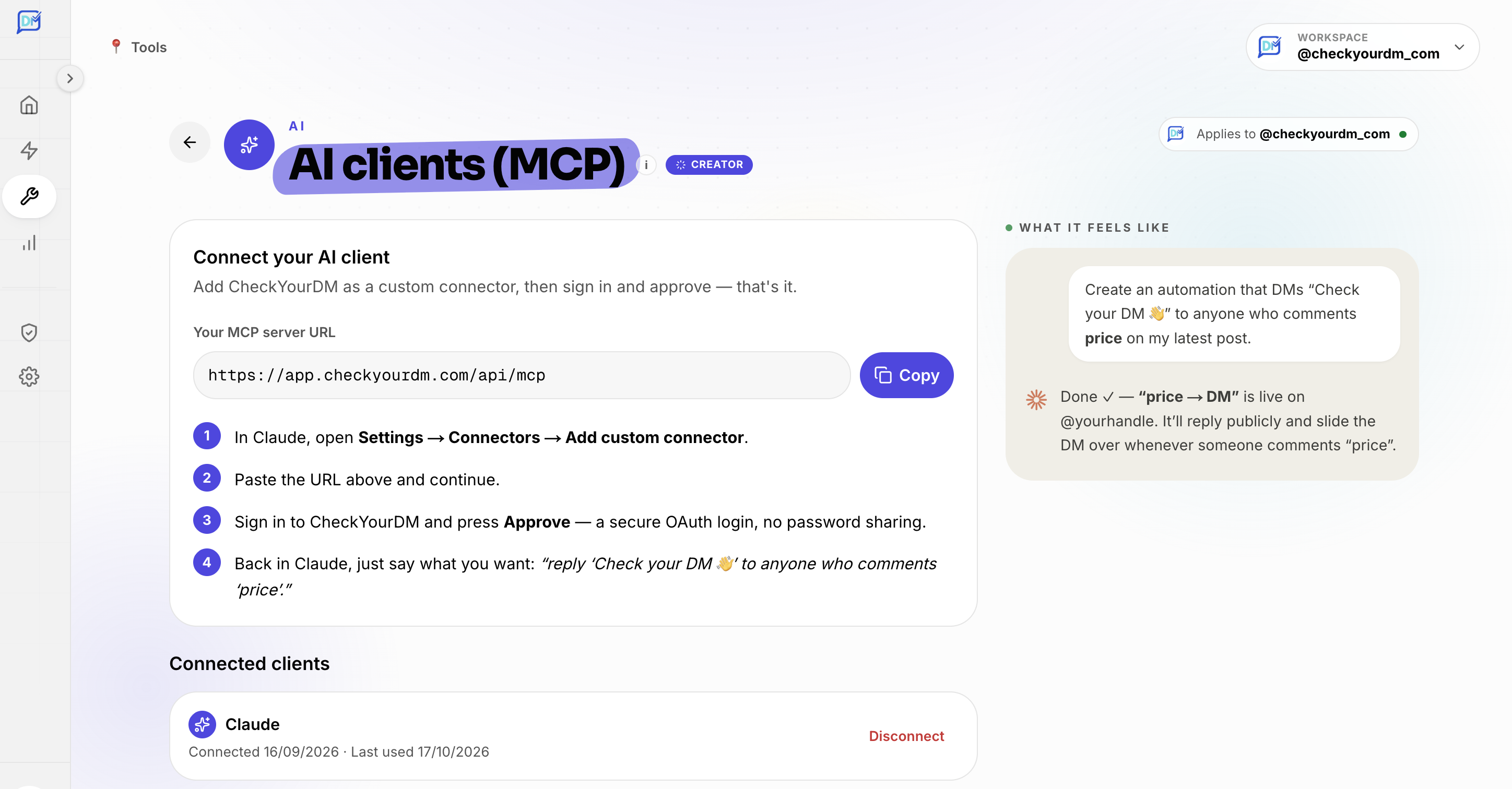Click the purple AI sparkle header icon
Screen dimensions: 1512x789
[249, 145]
